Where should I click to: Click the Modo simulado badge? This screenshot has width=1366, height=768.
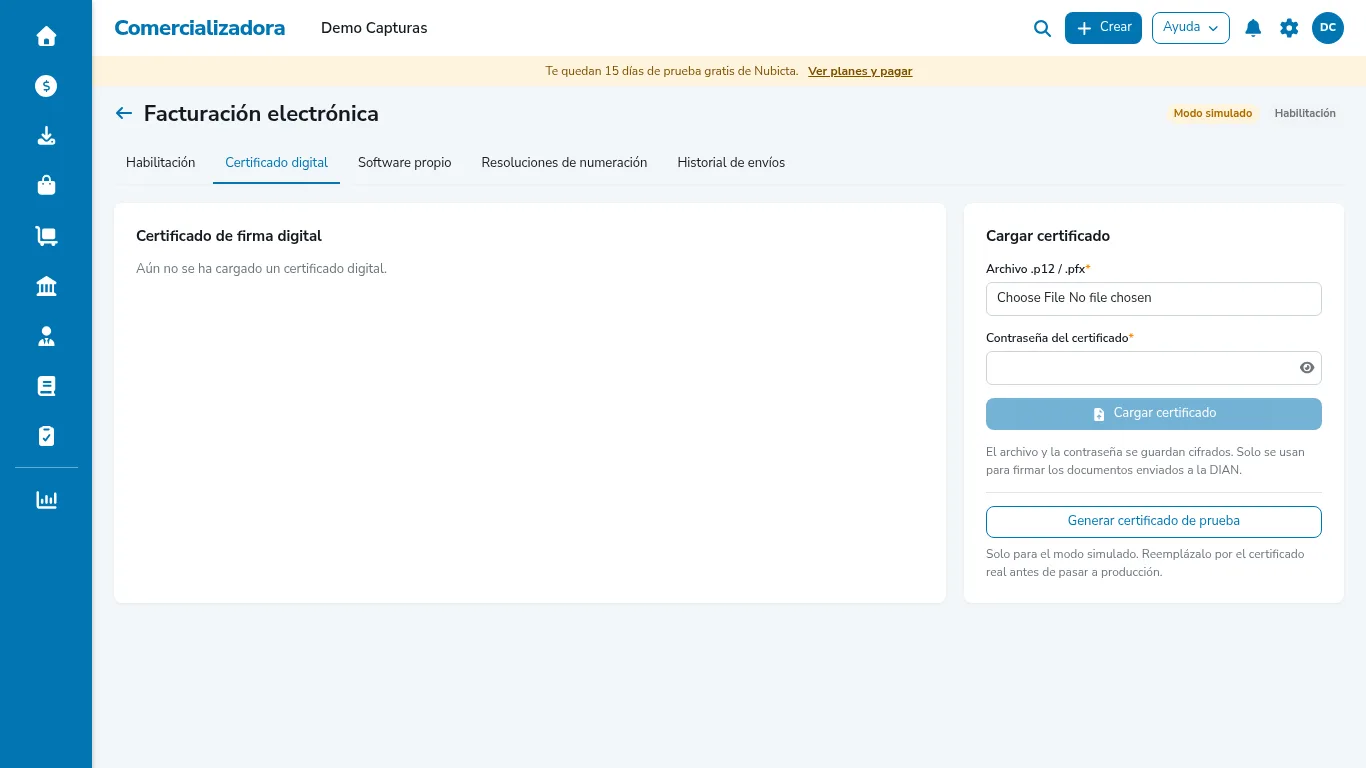tap(1213, 114)
